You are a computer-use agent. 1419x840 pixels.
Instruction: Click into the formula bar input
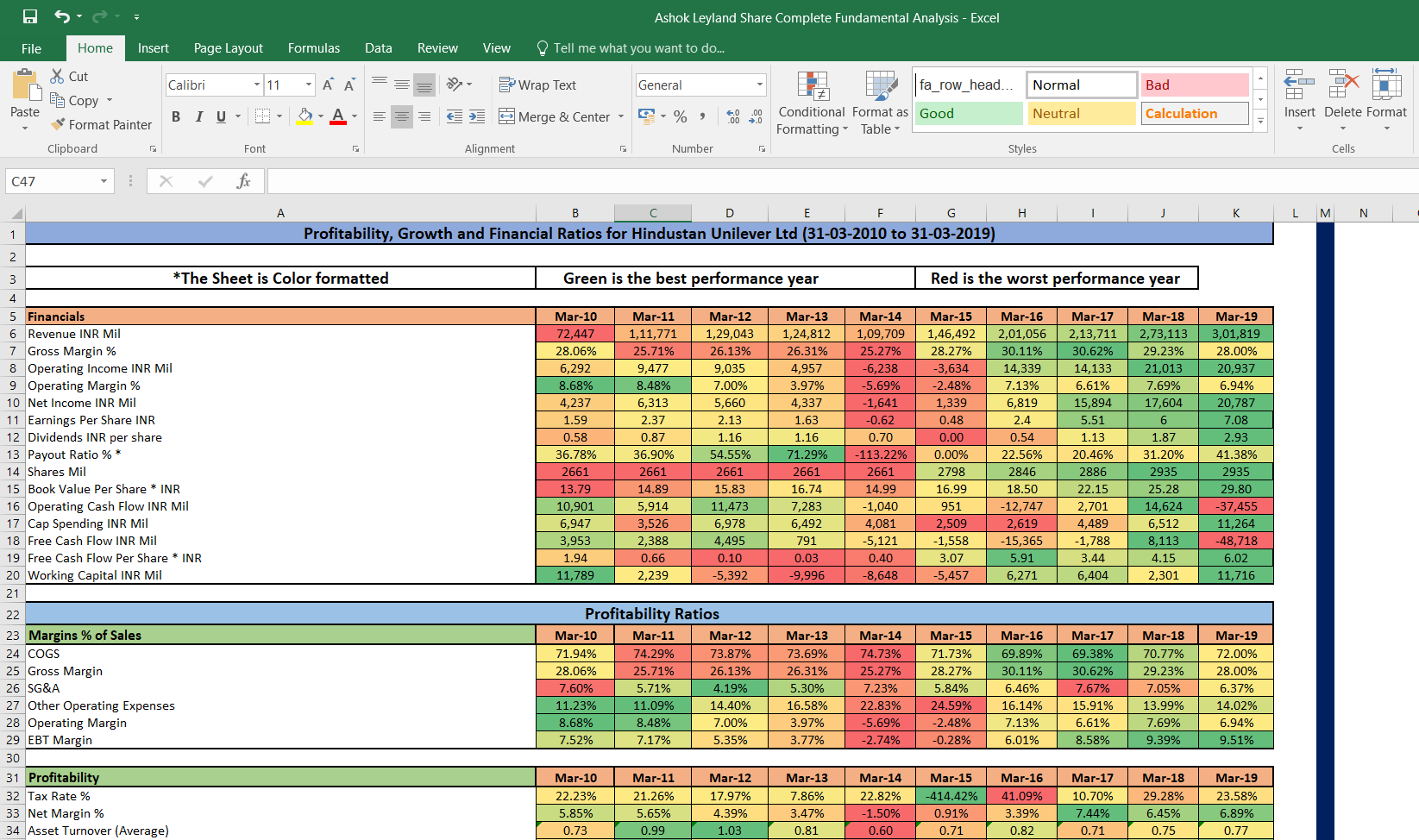click(x=842, y=181)
